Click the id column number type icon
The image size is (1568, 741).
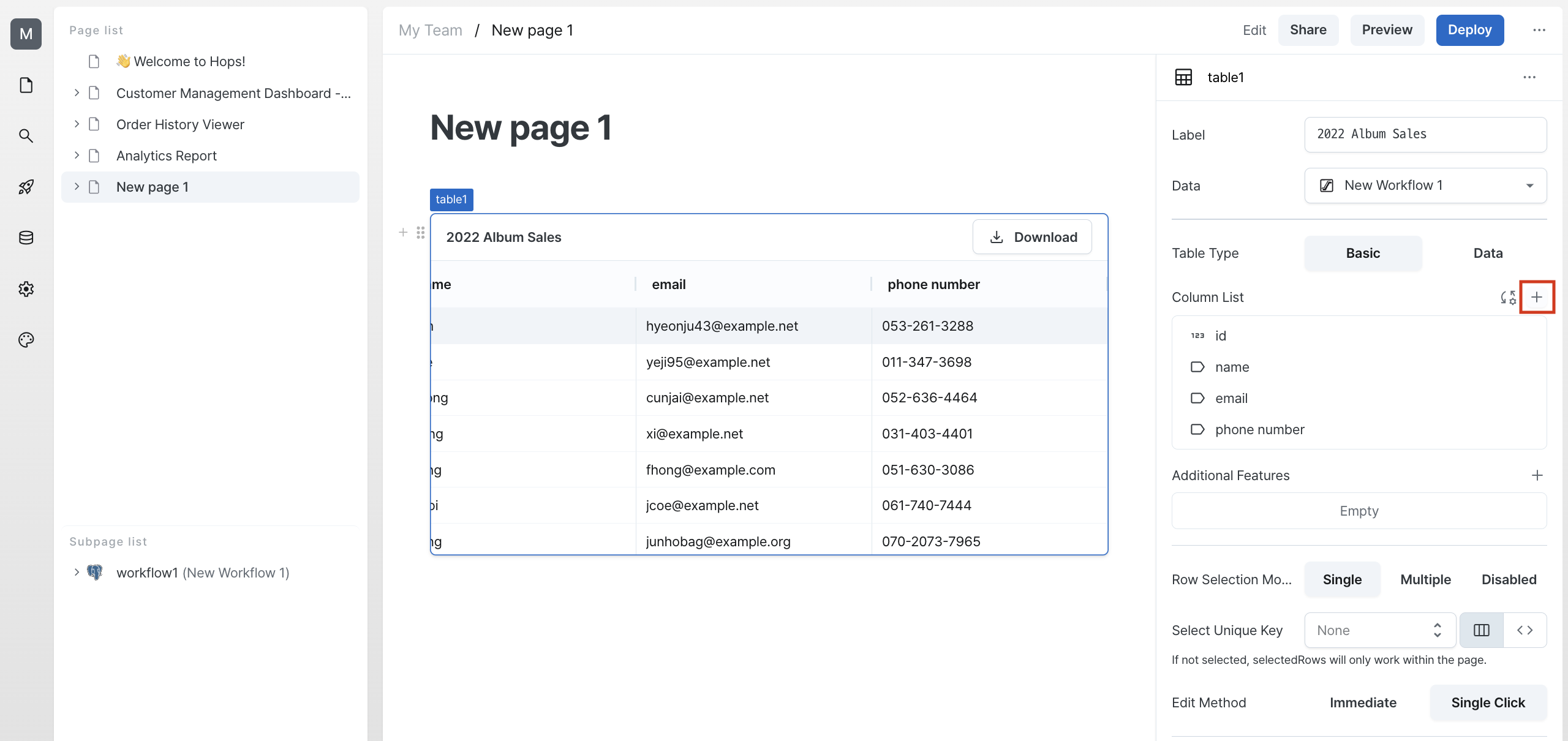[x=1197, y=336]
